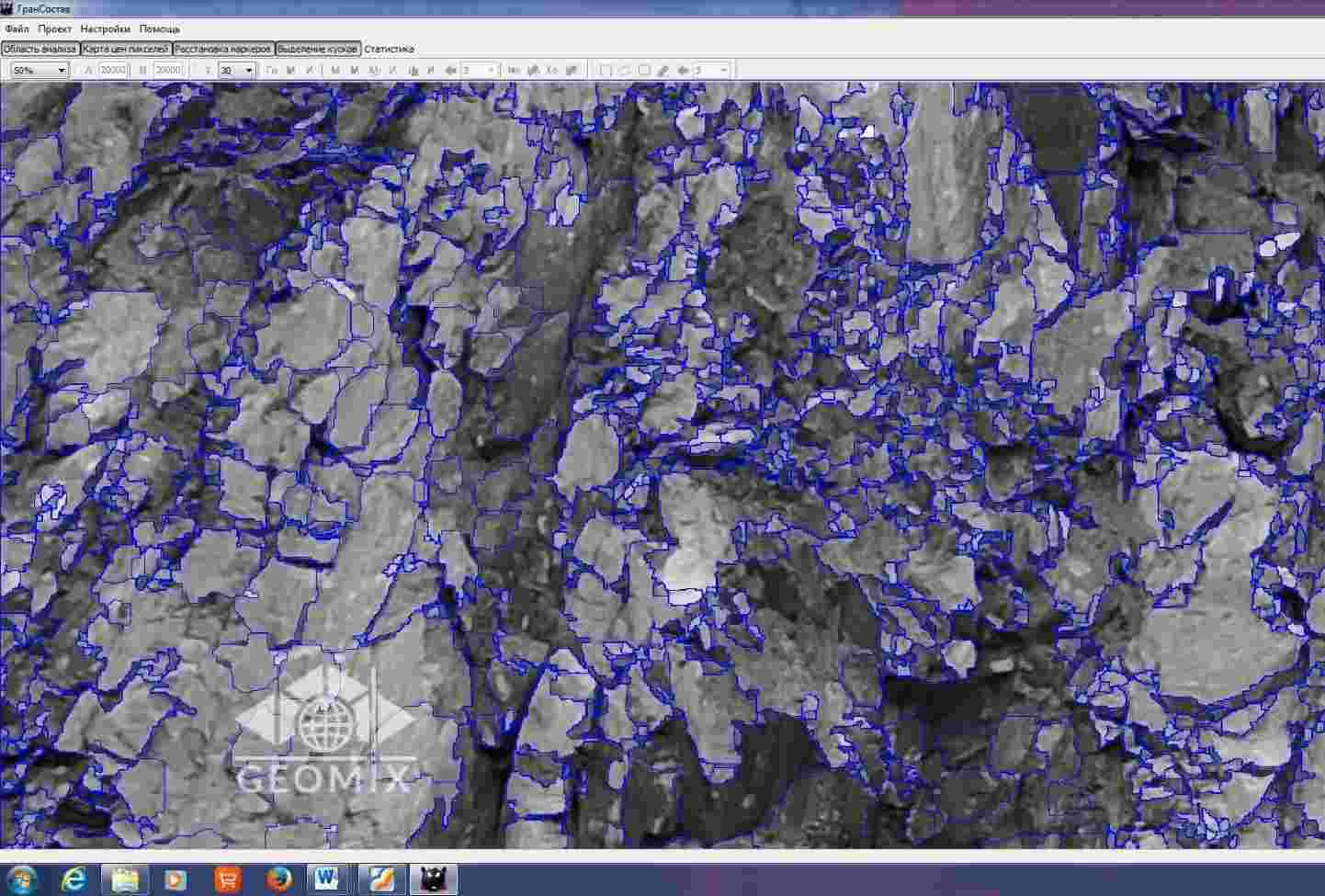Screen dimensions: 1325x896
Task: Open Windows Explorer folder icon in taskbar
Action: point(125,879)
